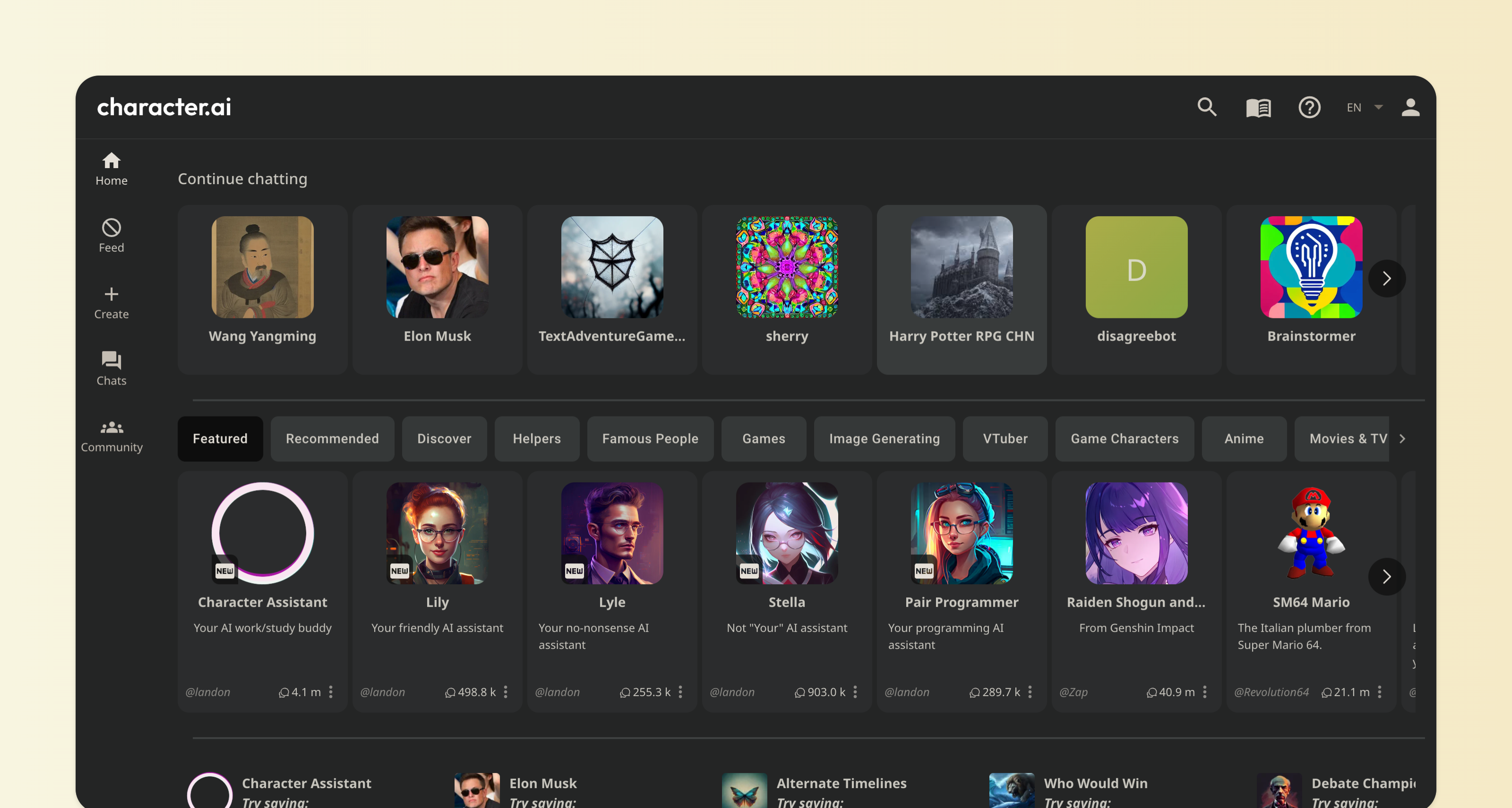Select the Famous People tab

coord(650,439)
